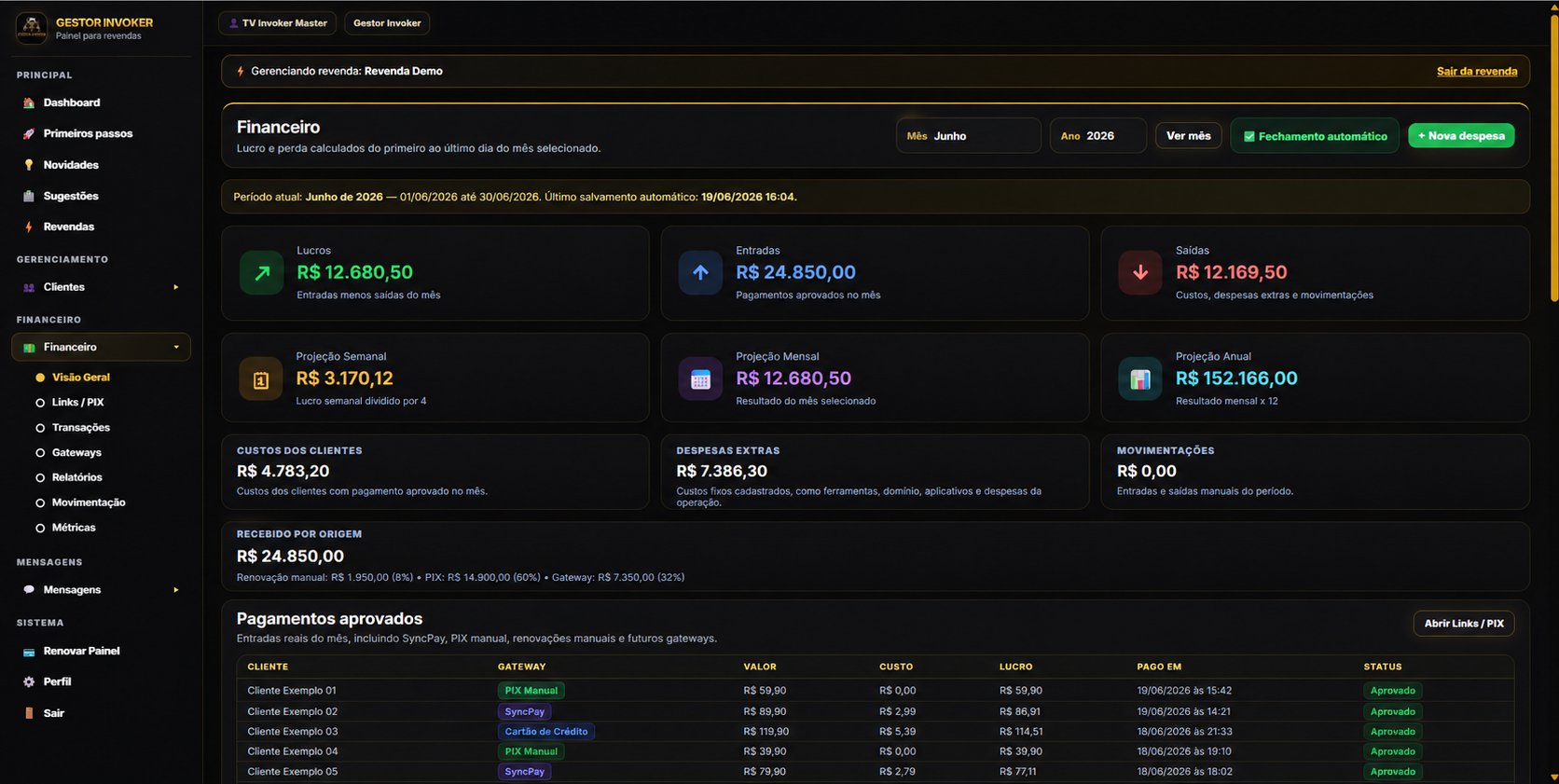
Task: Click the green arrow Lucros icon
Action: 262,273
